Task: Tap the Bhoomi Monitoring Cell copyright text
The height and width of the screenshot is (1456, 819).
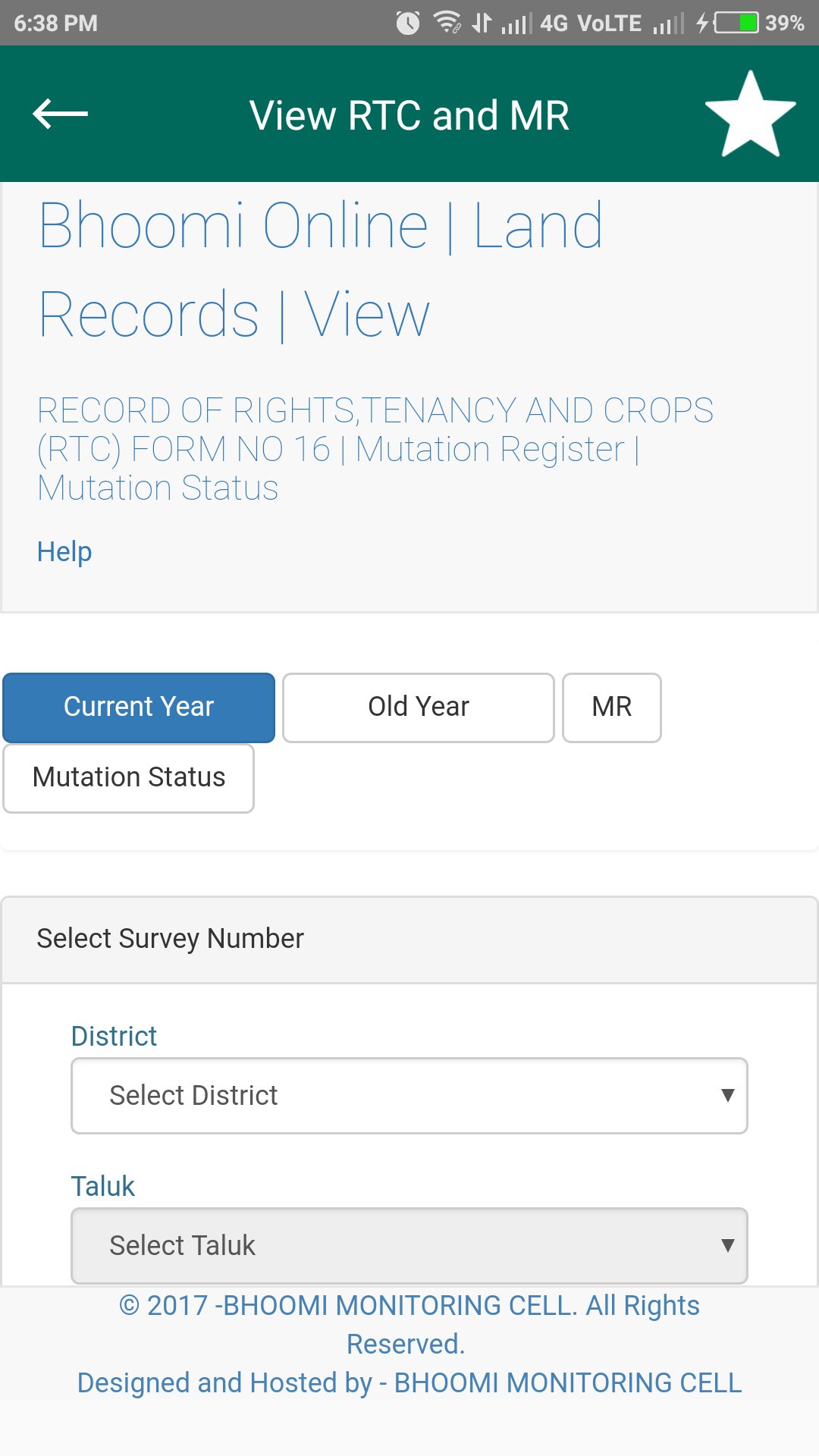Action: [409, 1324]
